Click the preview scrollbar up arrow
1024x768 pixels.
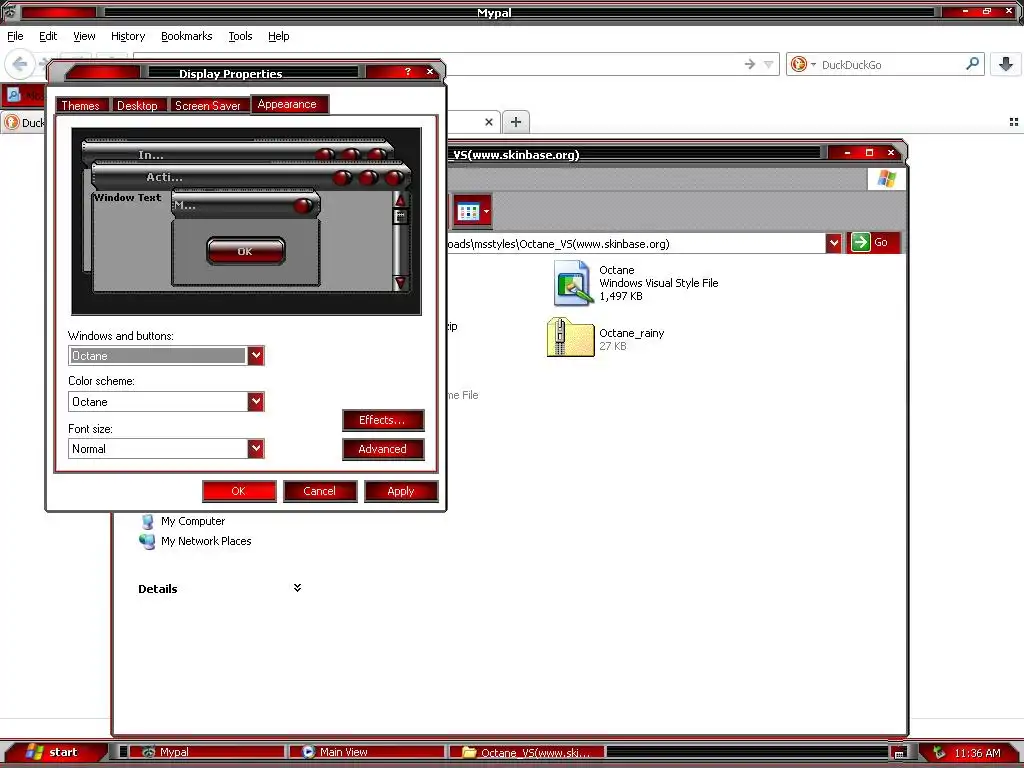(400, 200)
